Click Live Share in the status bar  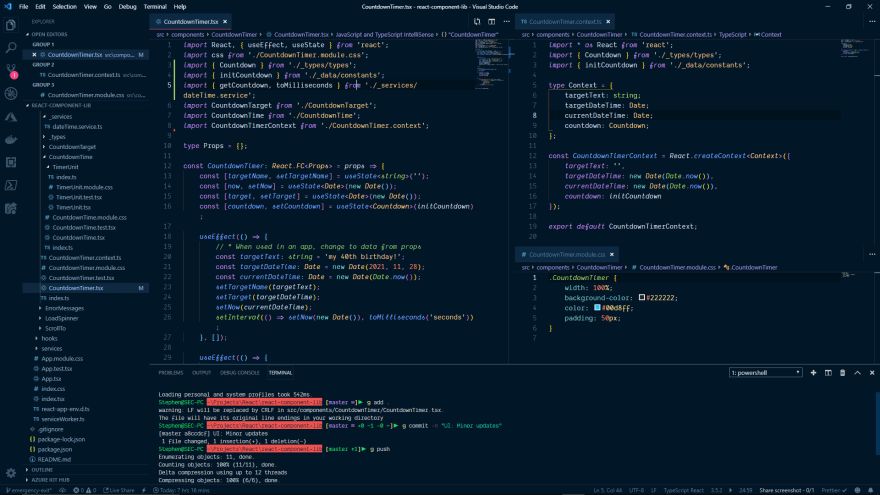(x=119, y=491)
